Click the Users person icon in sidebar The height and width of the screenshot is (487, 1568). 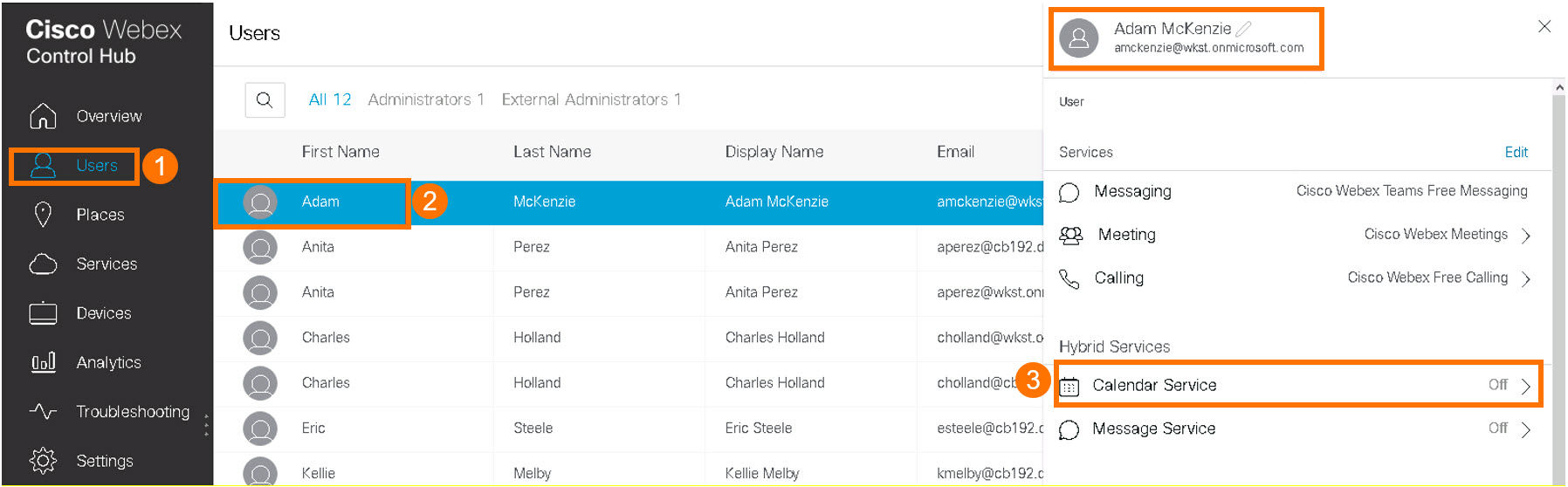point(43,165)
